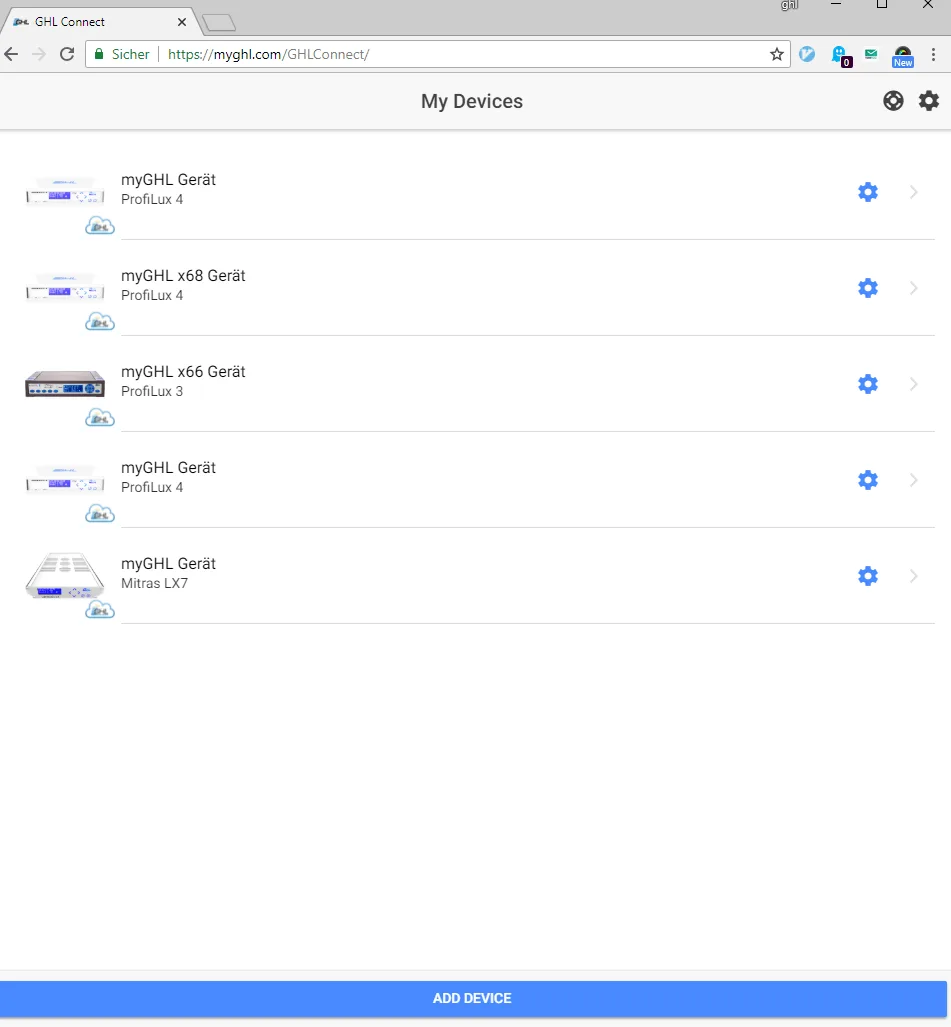The width and height of the screenshot is (951, 1027).
Task: Click the green 'Sicher' secure lock indicator
Action: click(122, 54)
